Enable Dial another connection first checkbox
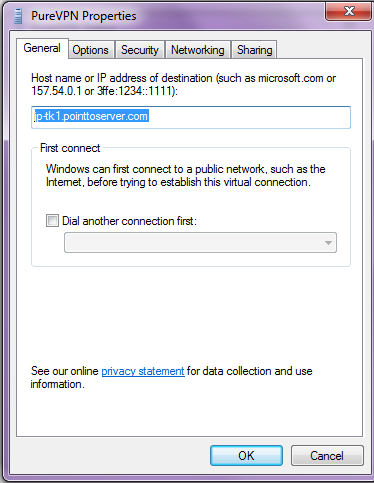374x483 pixels. [52, 221]
